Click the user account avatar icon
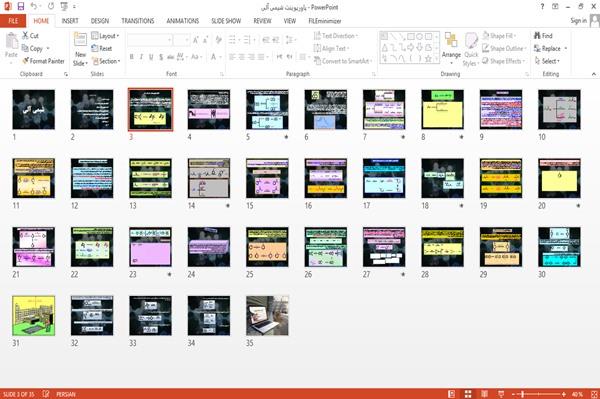The width and height of the screenshot is (600, 399). click(595, 21)
